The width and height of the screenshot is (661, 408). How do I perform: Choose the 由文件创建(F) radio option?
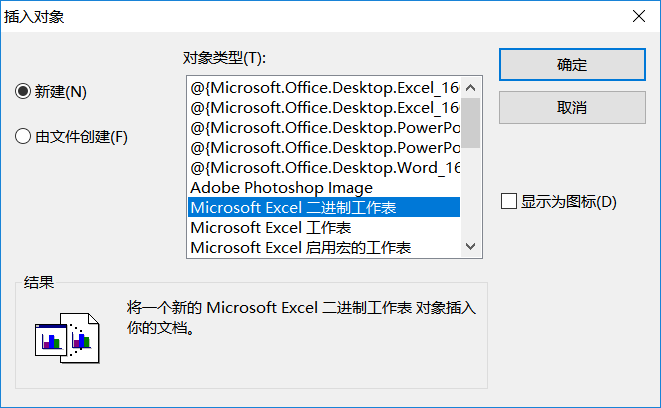coord(24,137)
